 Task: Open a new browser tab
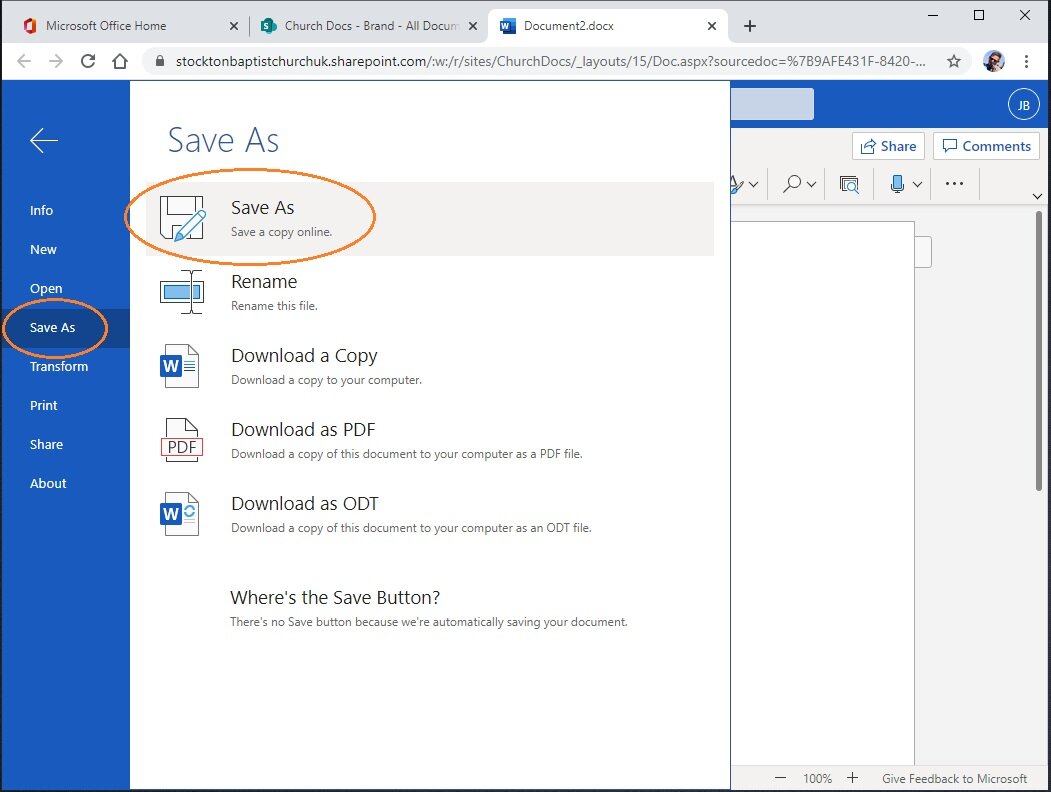(749, 26)
